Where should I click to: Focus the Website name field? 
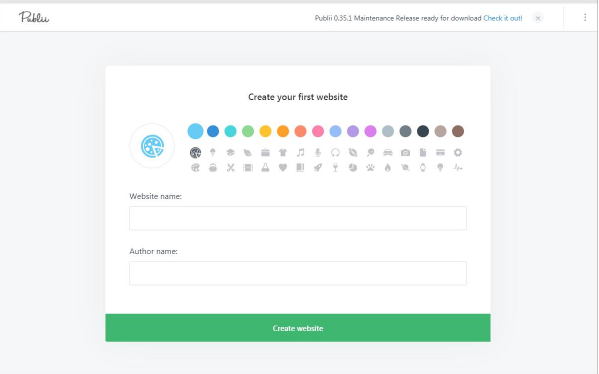click(x=298, y=218)
